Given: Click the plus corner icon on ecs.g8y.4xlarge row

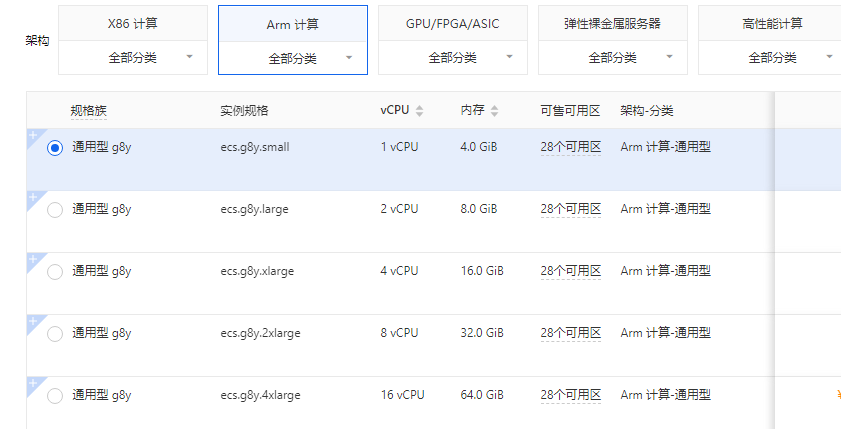Looking at the screenshot, I should (x=33, y=382).
